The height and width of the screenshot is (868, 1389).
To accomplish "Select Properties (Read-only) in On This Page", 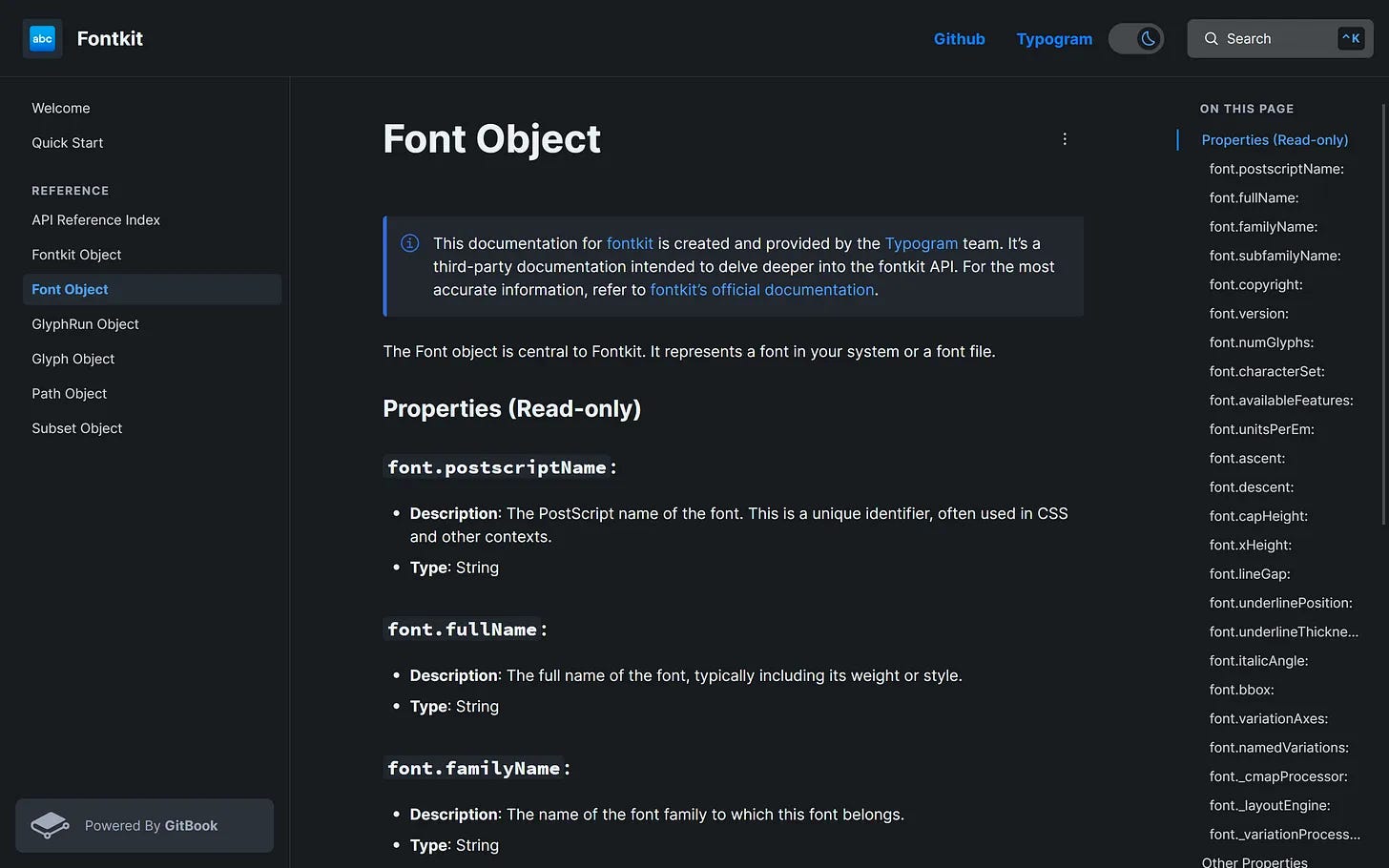I will [1275, 139].
